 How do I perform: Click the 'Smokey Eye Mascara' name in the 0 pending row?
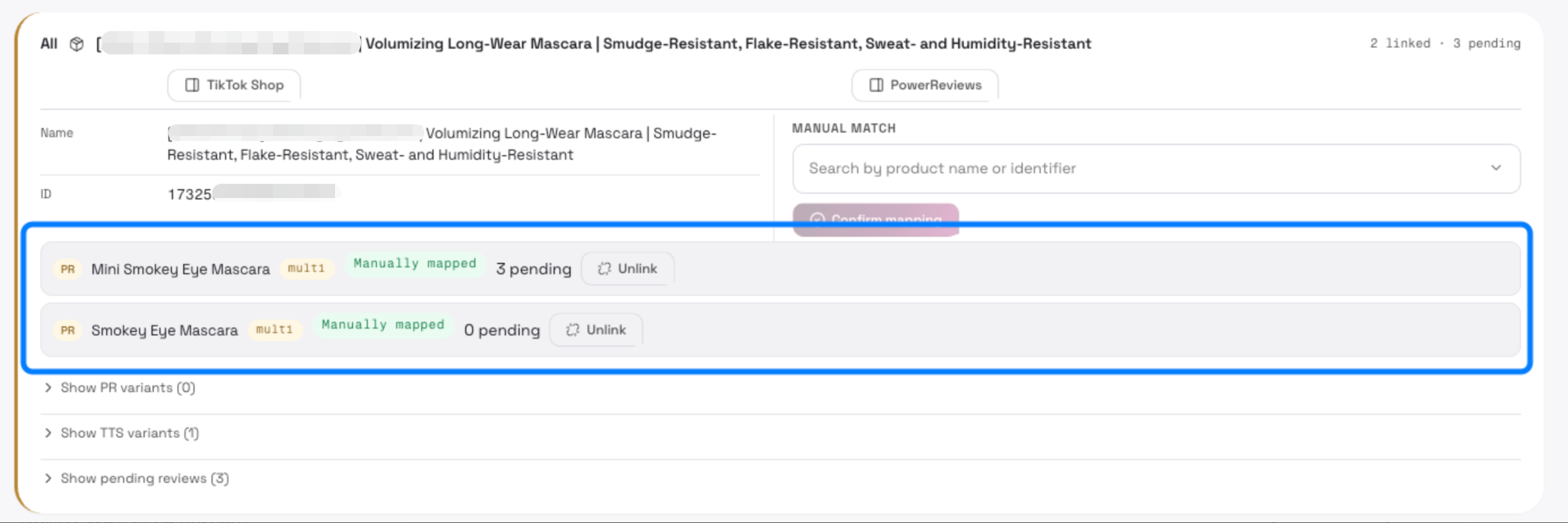(x=164, y=331)
